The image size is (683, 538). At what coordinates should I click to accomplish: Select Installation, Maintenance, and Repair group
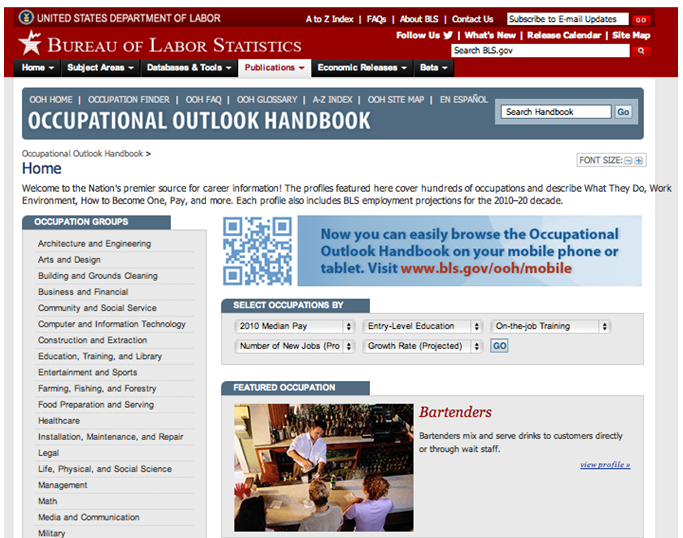[x=111, y=437]
